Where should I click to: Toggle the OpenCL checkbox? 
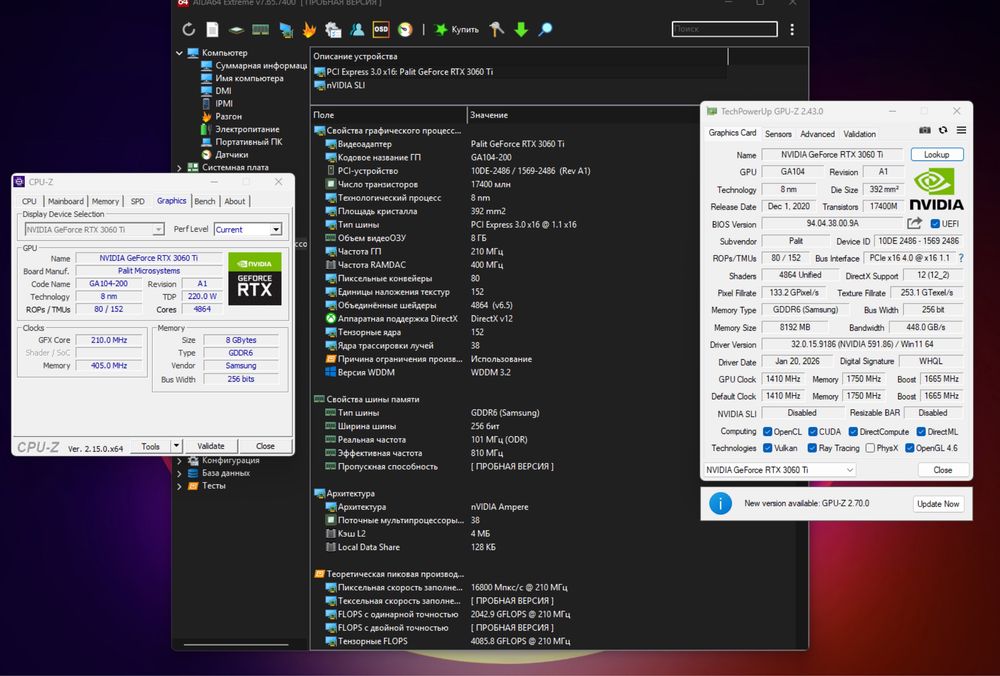[x=768, y=432]
